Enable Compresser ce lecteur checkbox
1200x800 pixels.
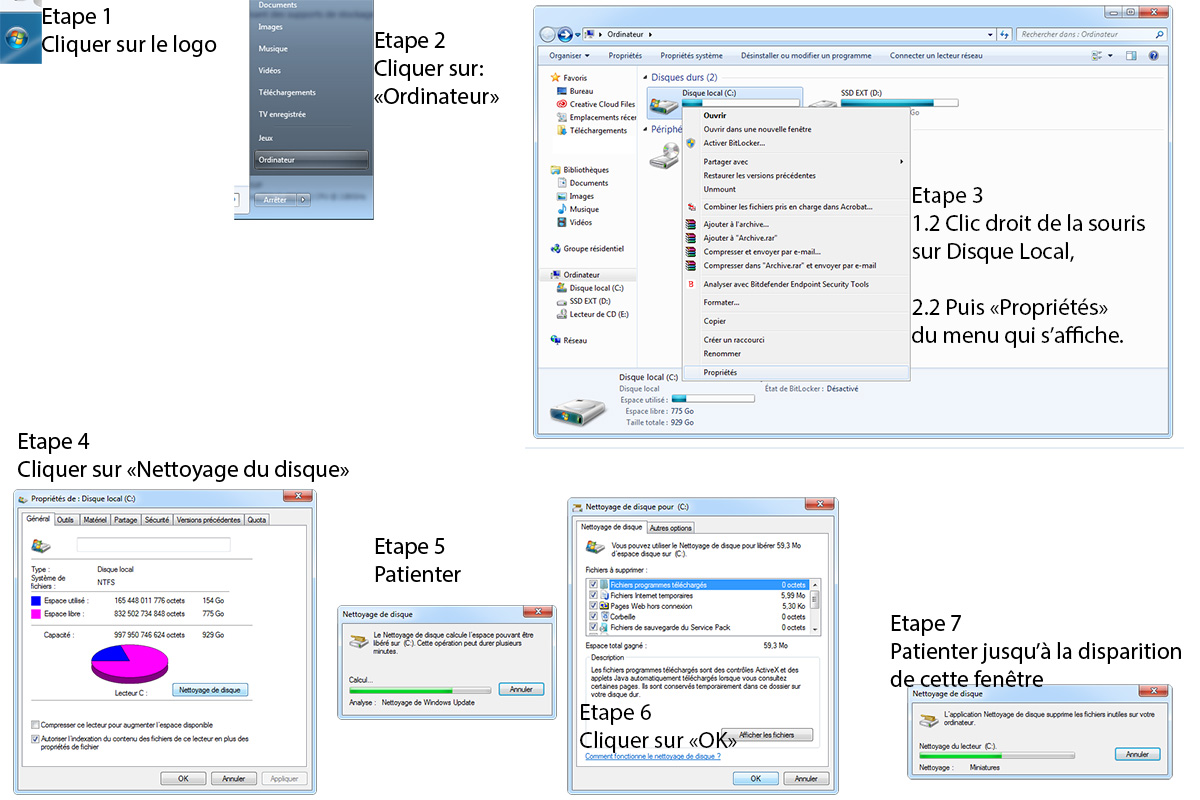(35, 725)
